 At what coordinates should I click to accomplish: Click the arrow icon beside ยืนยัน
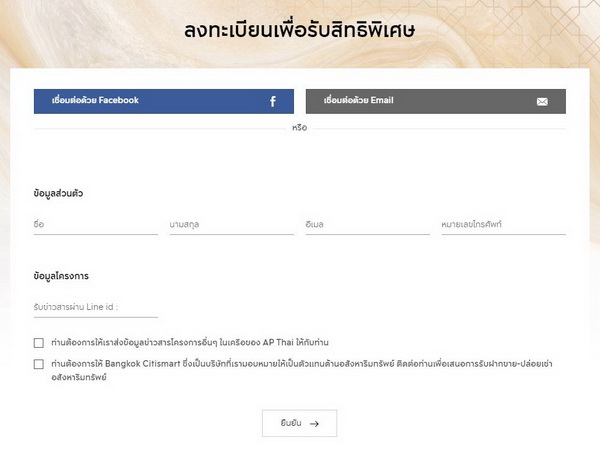pyautogui.click(x=314, y=423)
